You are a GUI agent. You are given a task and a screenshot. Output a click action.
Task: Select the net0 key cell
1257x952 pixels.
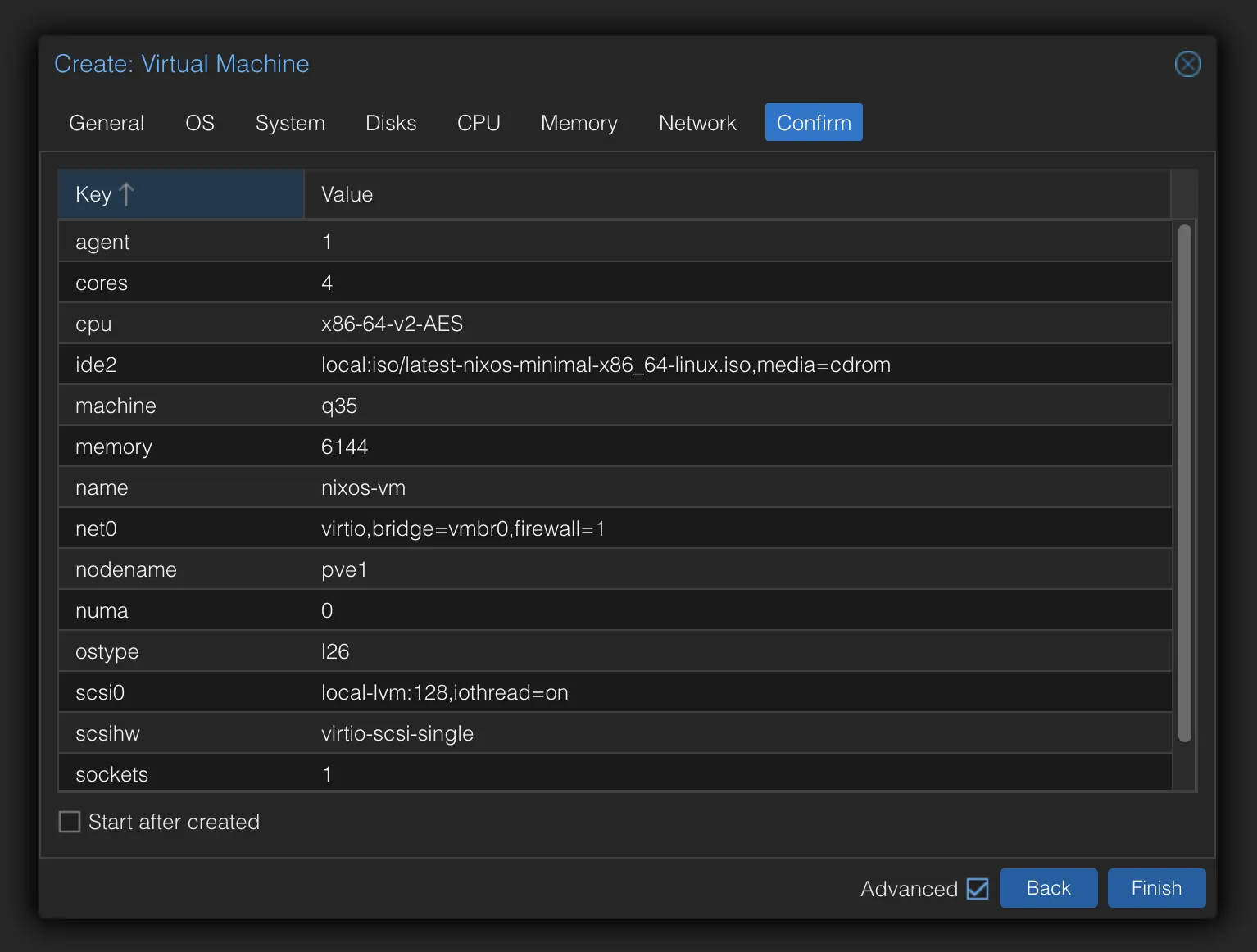click(x=181, y=528)
